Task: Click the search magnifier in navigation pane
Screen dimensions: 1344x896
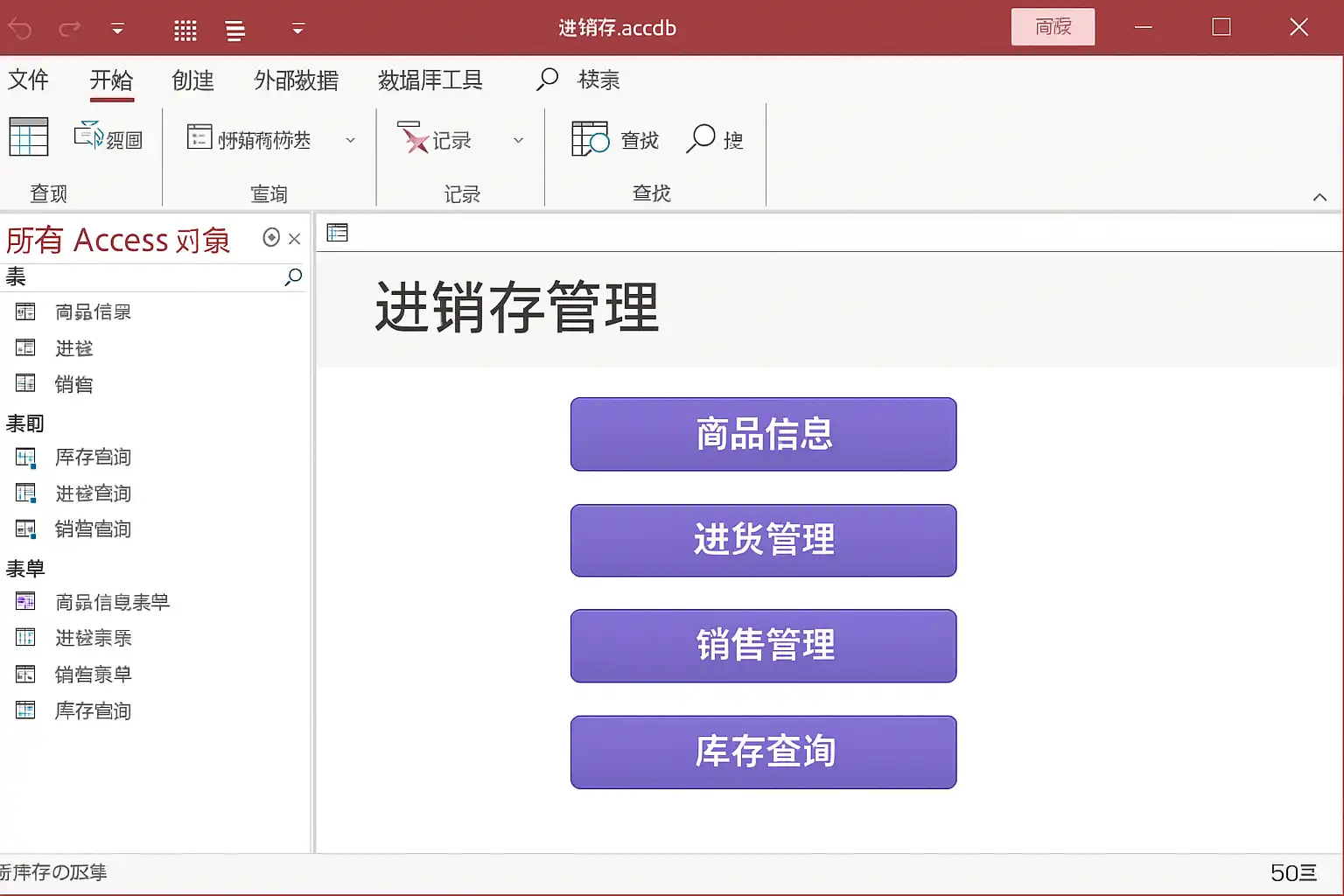Action: [x=293, y=277]
